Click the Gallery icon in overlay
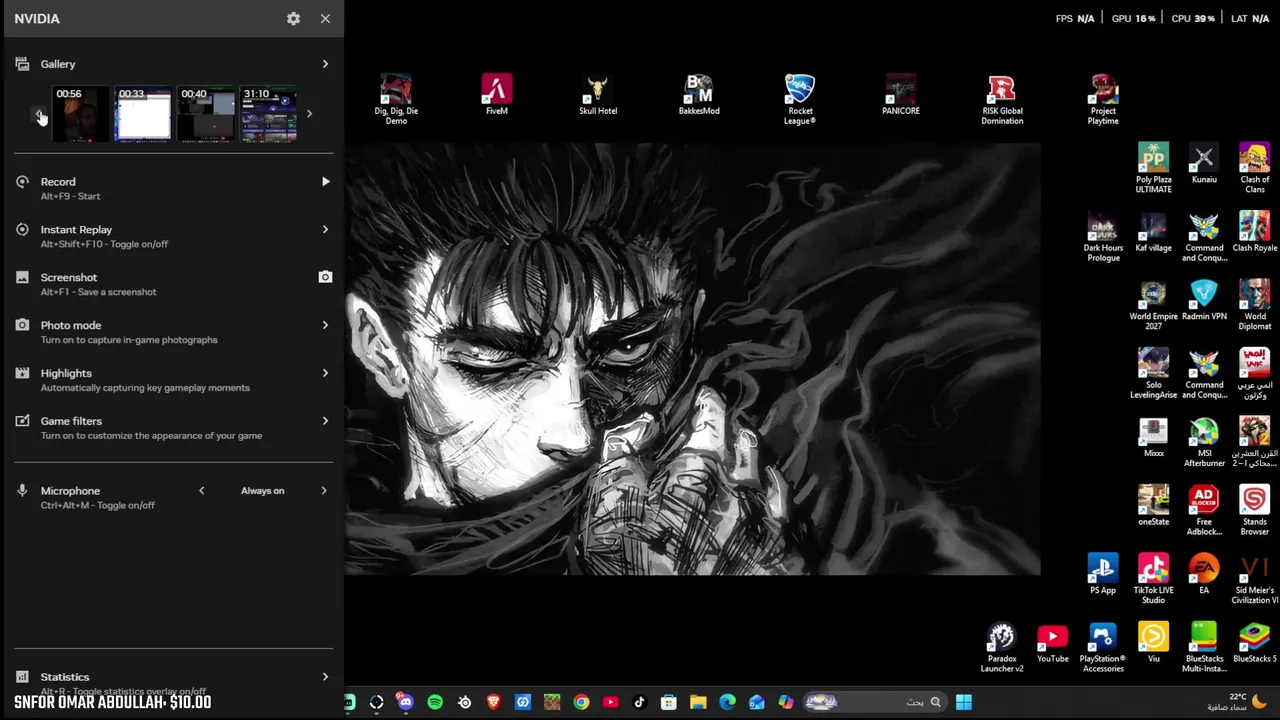 point(22,64)
